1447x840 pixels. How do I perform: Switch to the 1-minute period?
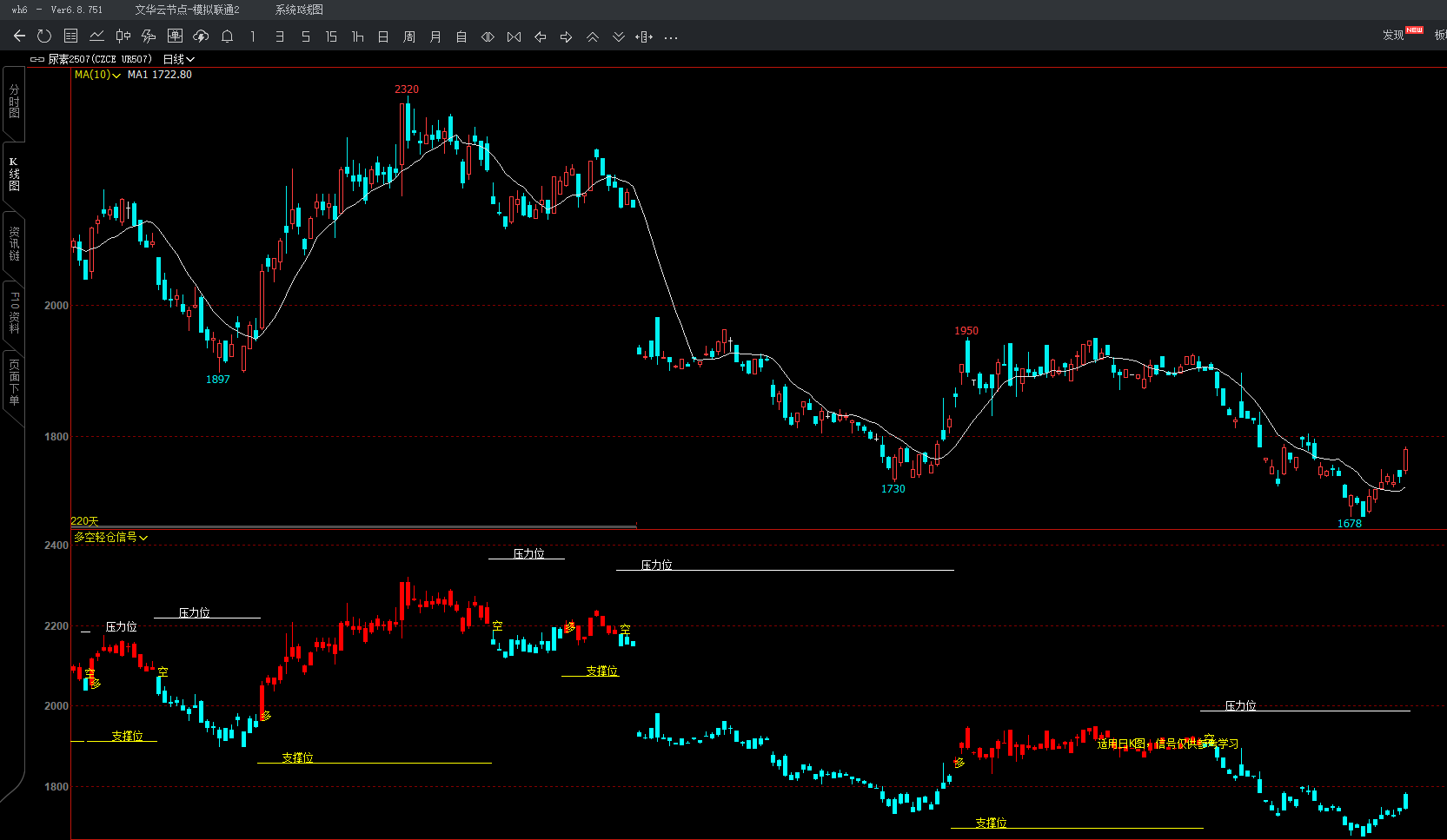coord(253,36)
